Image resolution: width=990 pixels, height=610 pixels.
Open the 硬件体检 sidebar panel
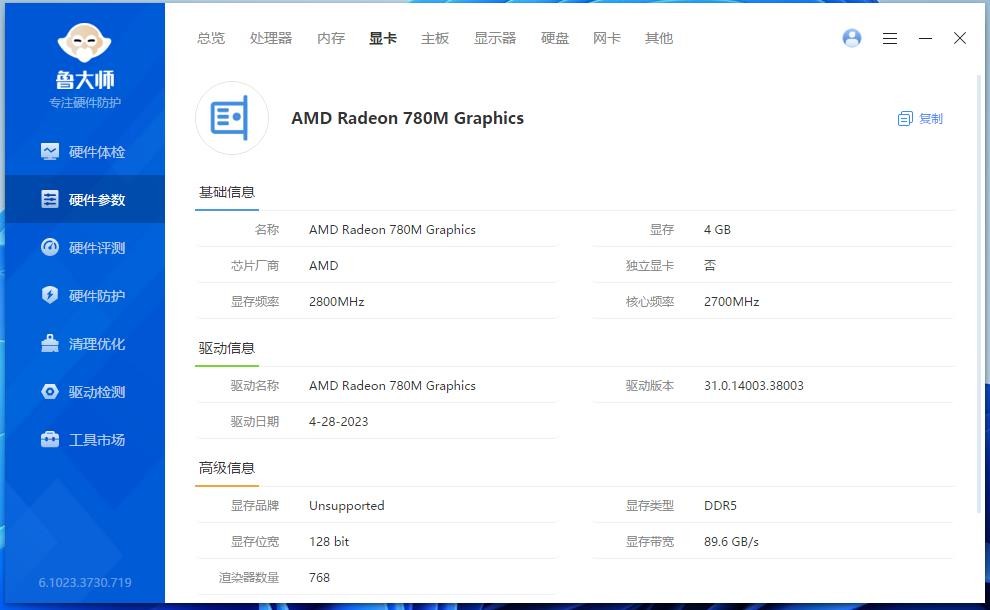[85, 151]
